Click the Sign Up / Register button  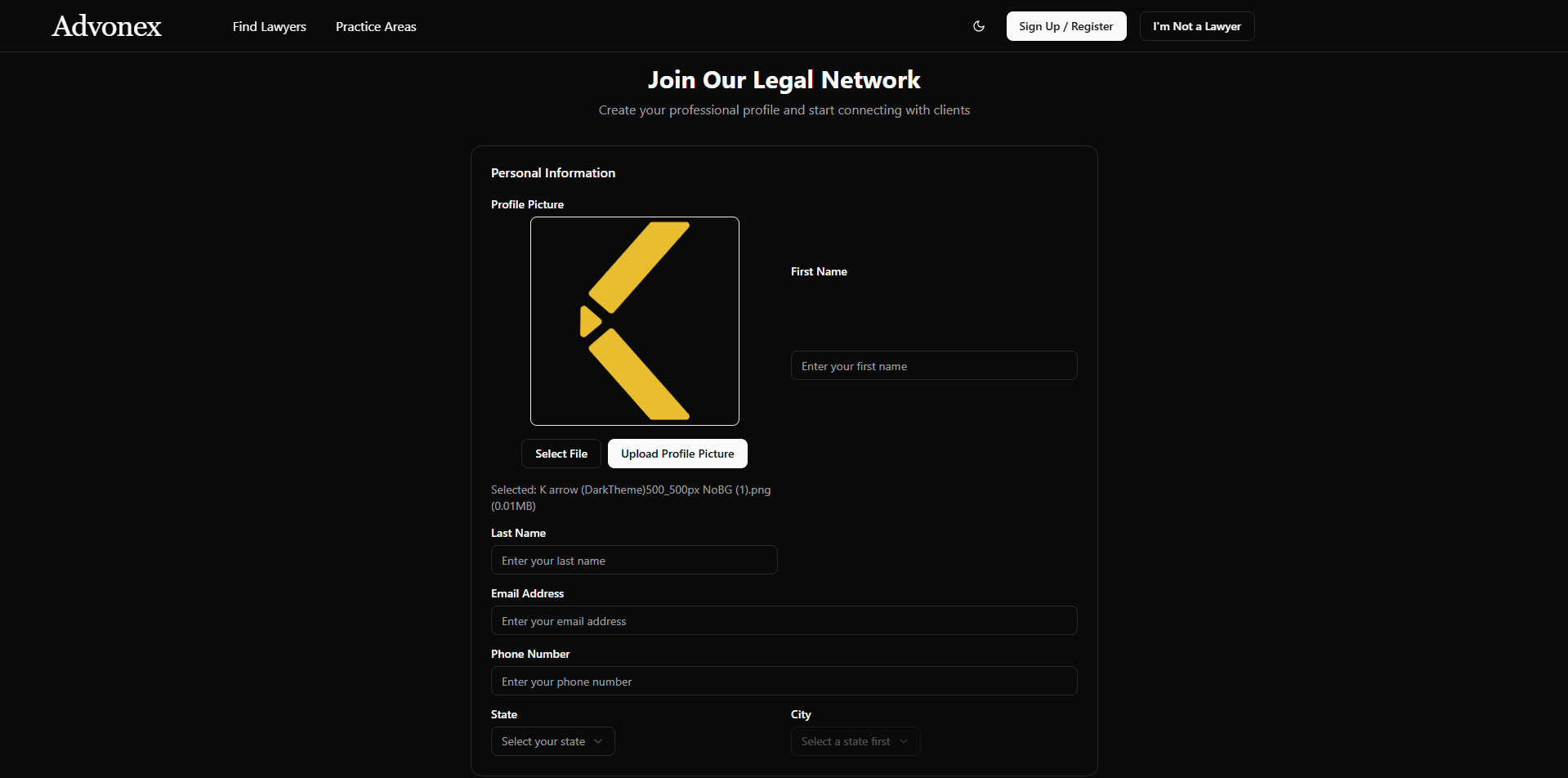pos(1065,25)
